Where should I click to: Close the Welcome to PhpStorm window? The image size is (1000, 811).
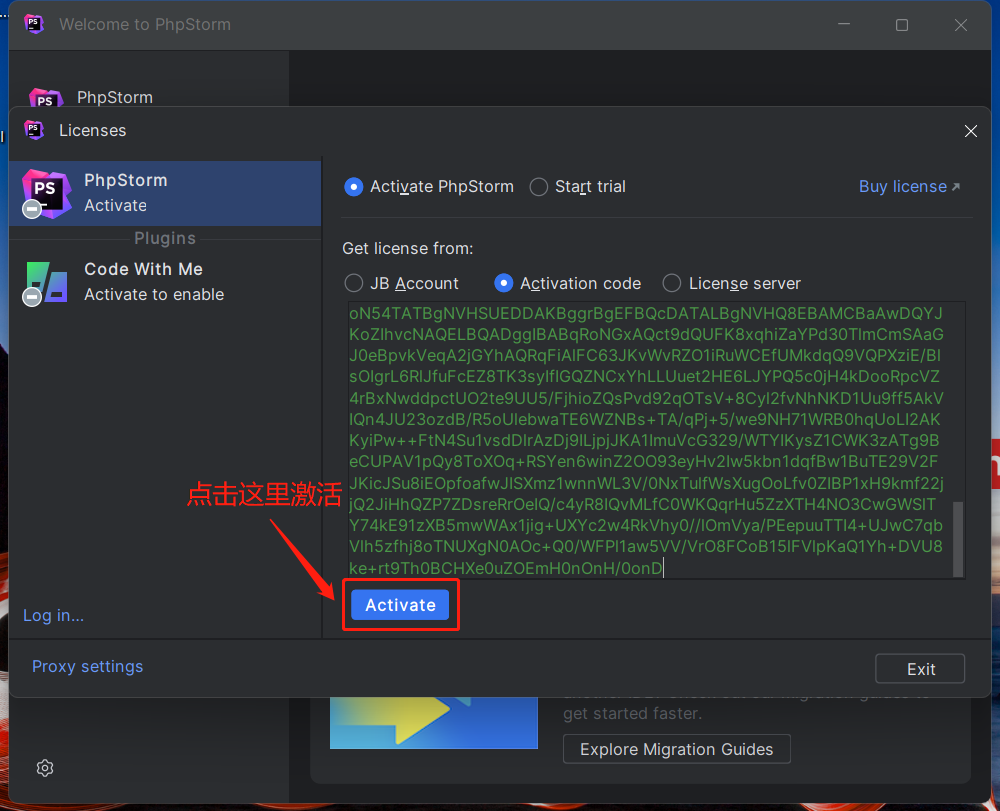(x=960, y=25)
